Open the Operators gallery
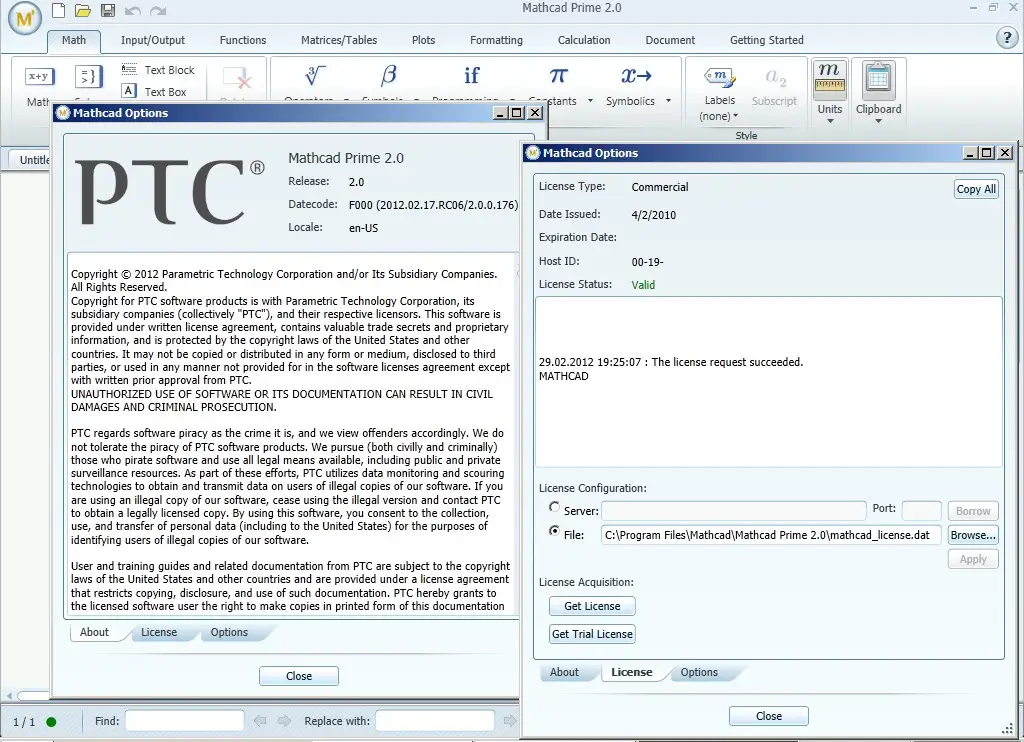 (x=316, y=84)
